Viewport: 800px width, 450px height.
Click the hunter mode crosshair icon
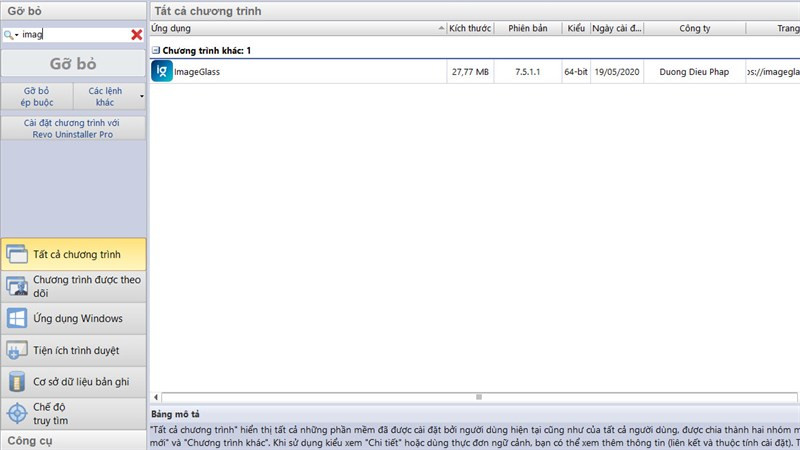click(17, 413)
